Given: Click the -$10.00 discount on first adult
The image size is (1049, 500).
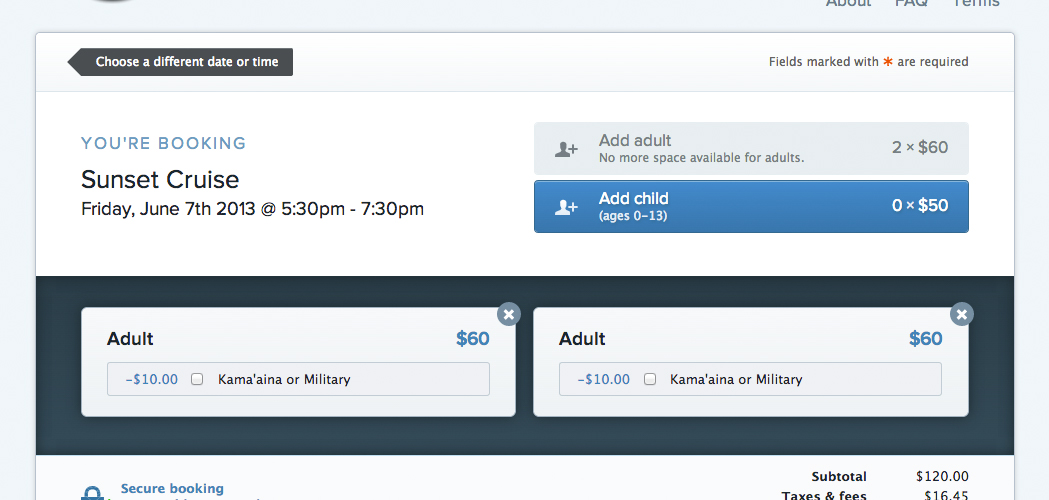Looking at the screenshot, I should point(152,380).
